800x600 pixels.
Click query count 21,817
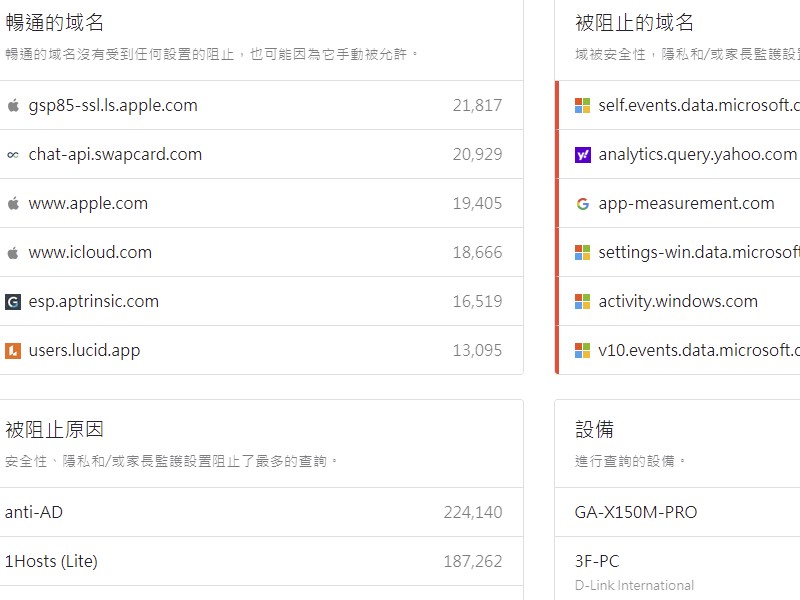coord(477,106)
